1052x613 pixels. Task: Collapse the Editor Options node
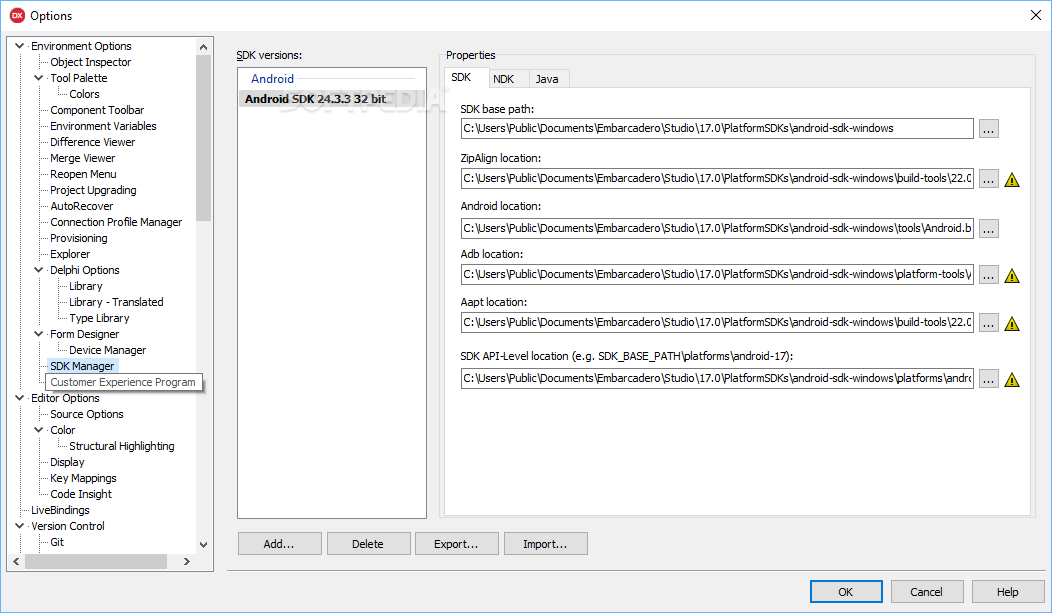(19, 398)
